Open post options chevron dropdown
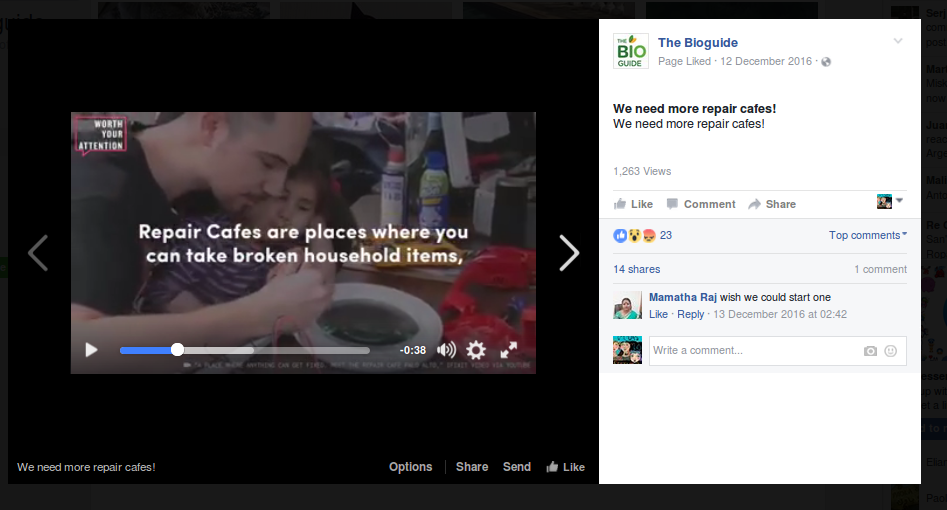This screenshot has width=947, height=510. click(898, 41)
